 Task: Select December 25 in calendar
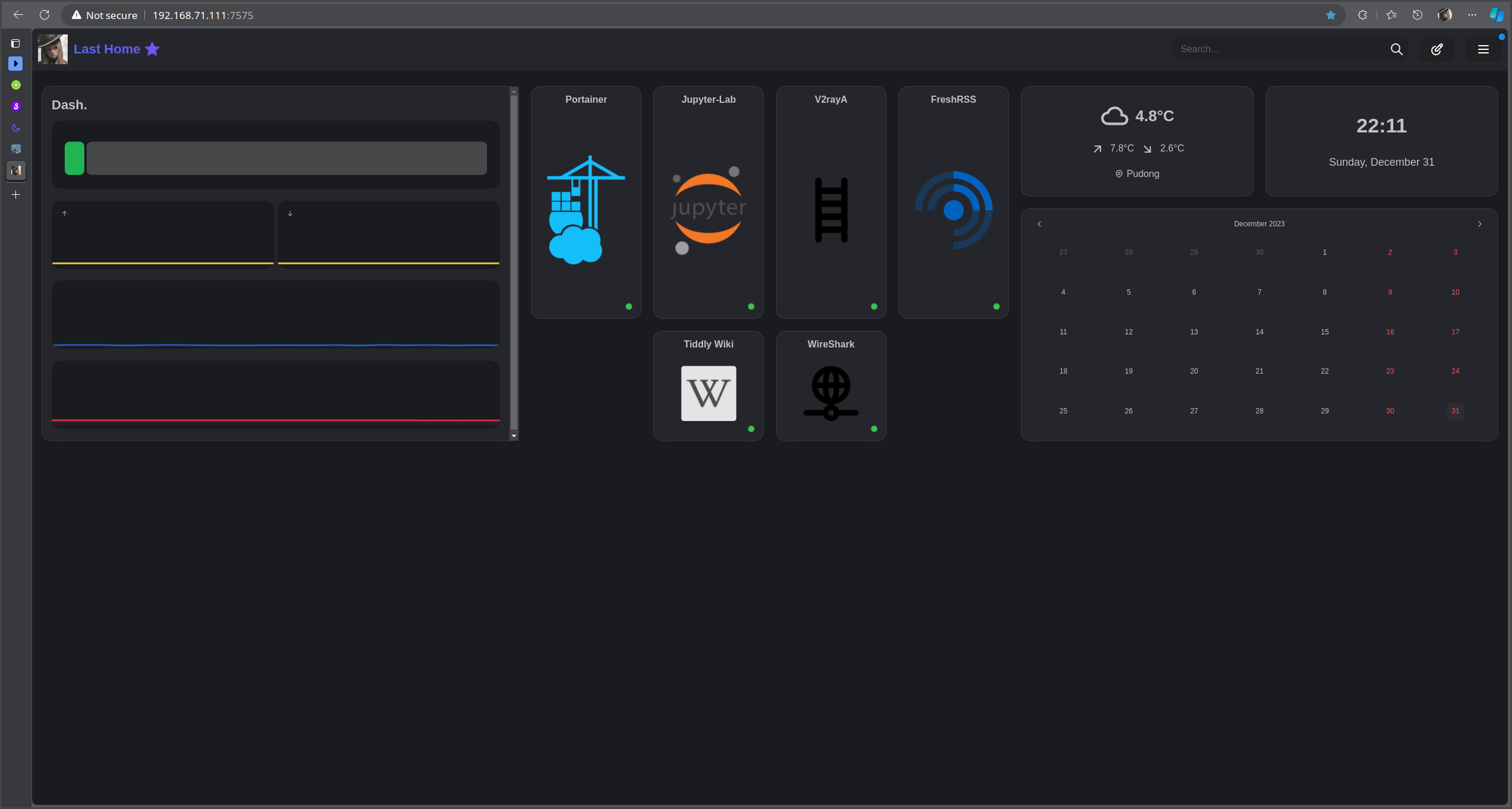coord(1063,411)
